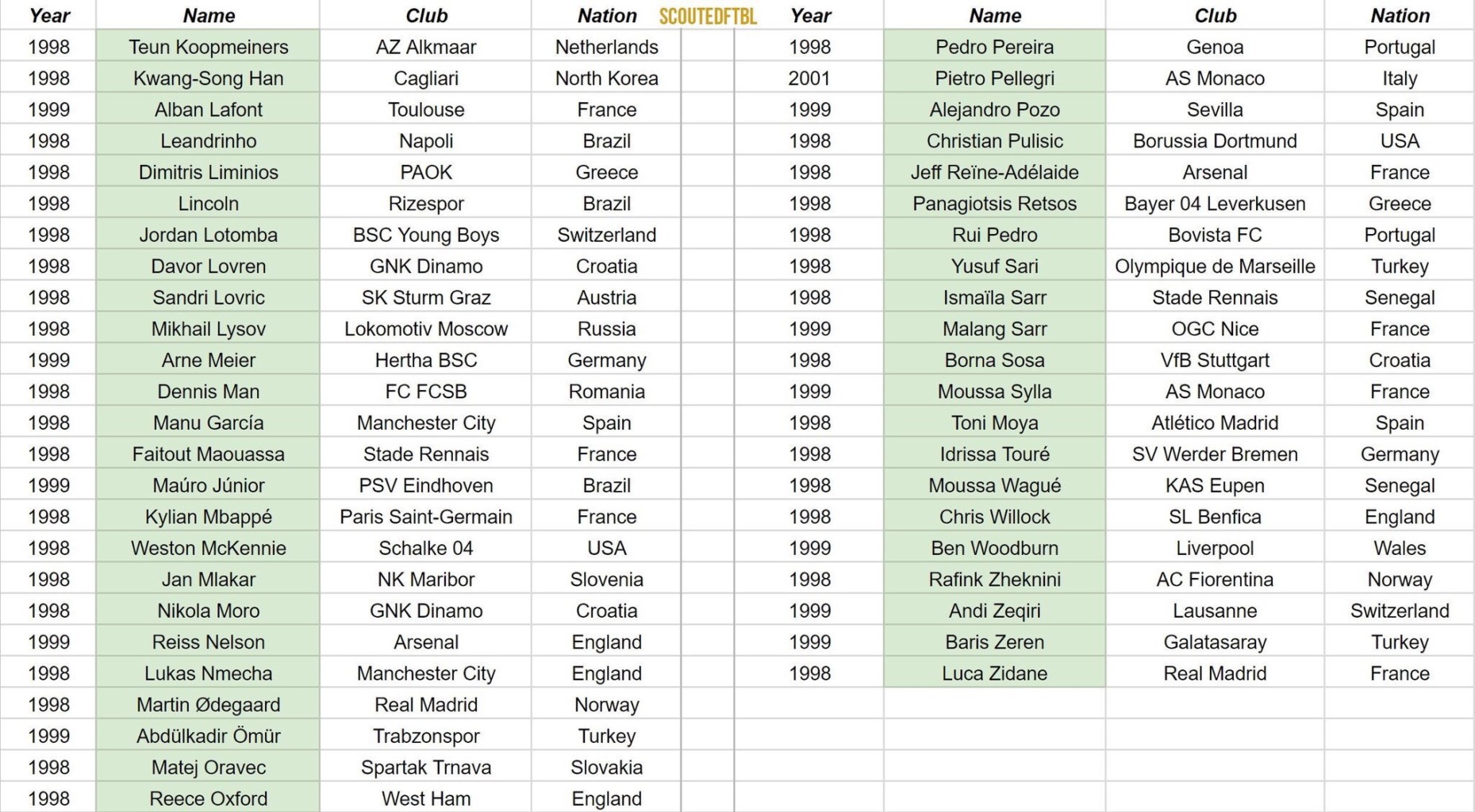Select the Reece Oxford name cell

[208, 799]
